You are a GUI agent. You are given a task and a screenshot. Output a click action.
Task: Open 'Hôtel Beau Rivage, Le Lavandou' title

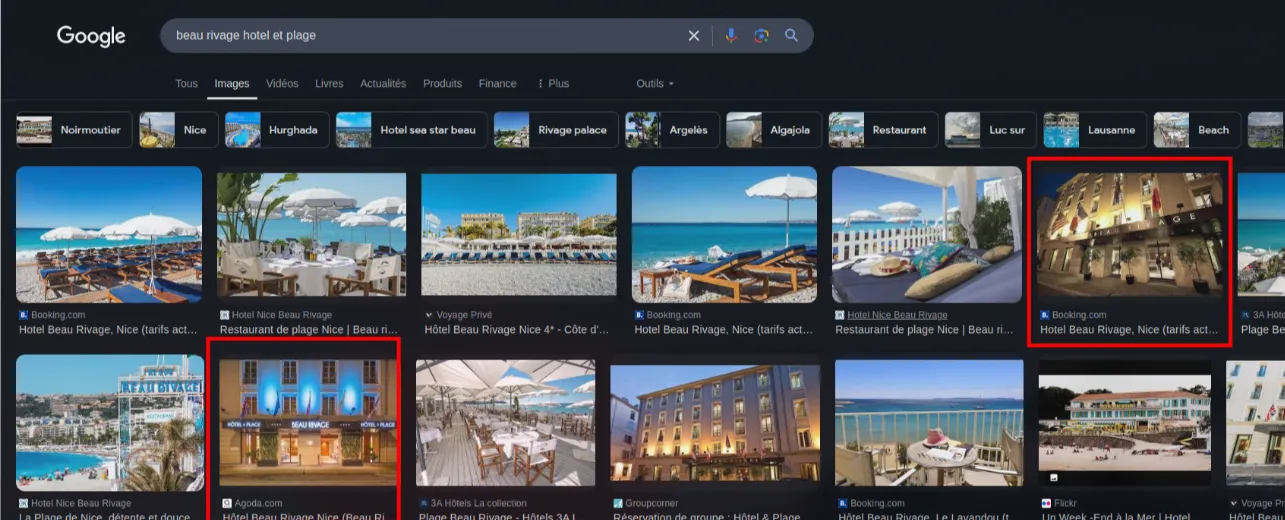pyautogui.click(x=923, y=516)
